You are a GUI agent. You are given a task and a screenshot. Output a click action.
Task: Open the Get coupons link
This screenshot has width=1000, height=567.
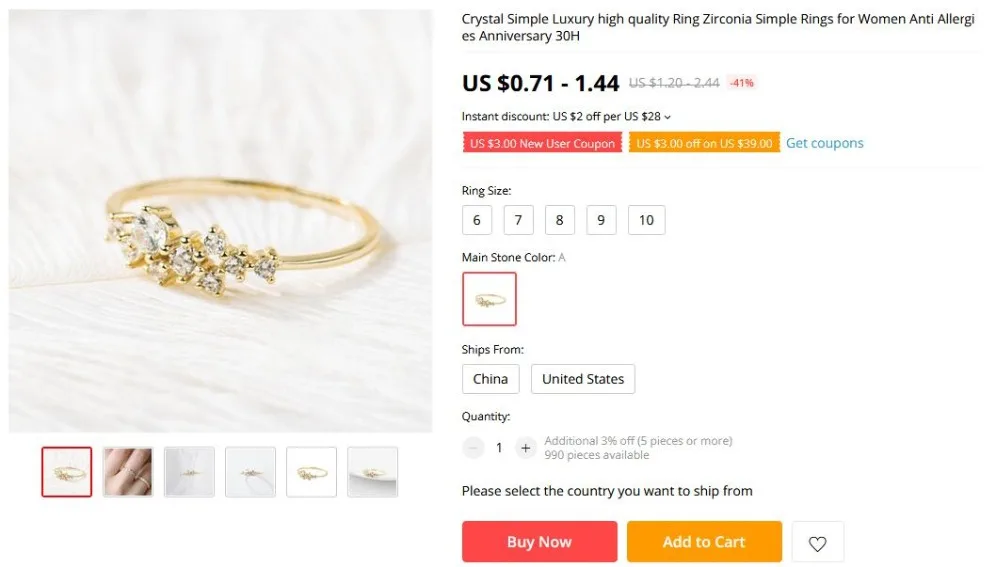(825, 143)
